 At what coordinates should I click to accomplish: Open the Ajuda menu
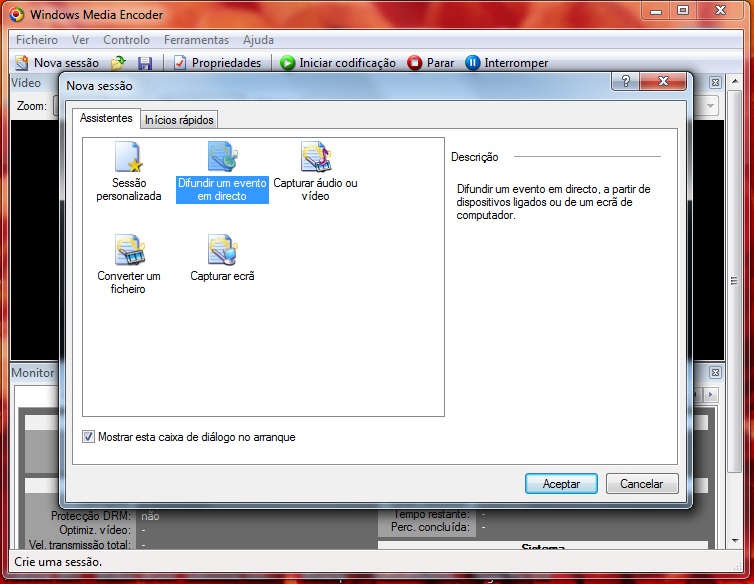pos(258,40)
